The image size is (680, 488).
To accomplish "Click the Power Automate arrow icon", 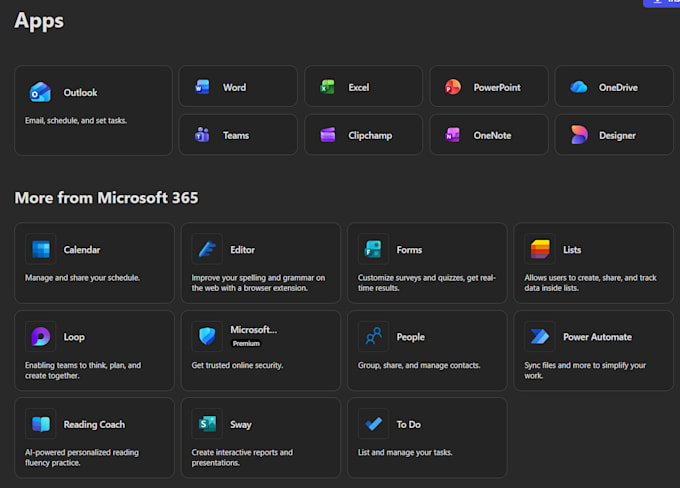I will (540, 337).
